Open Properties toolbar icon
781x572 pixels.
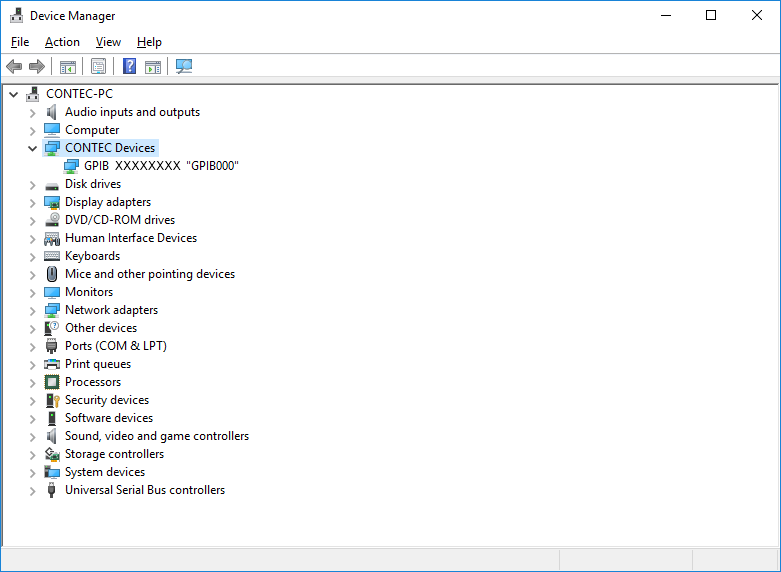99,66
